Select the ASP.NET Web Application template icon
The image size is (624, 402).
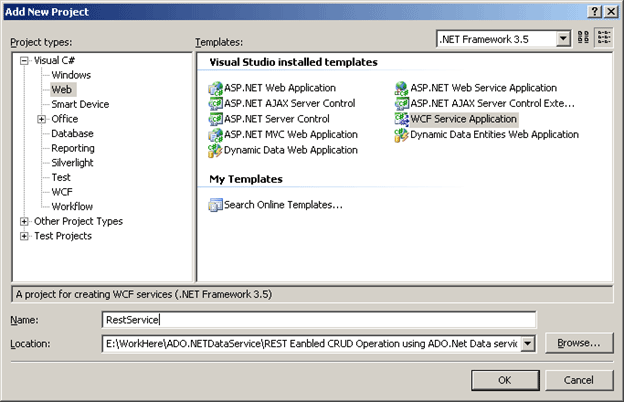(215, 88)
